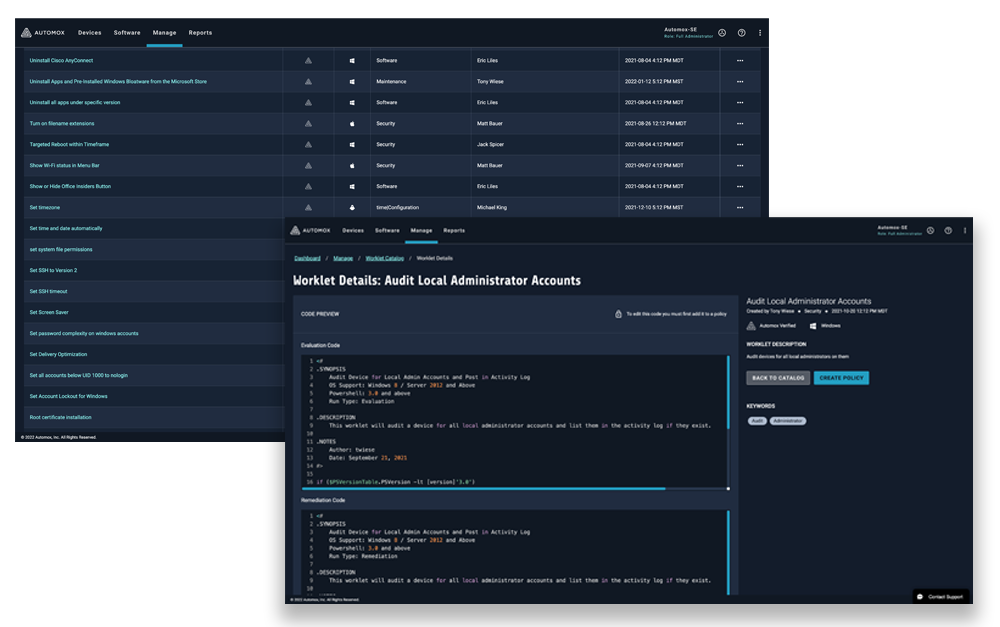Open the help icon in the catalog window
The height and width of the screenshot is (627, 1000).
pos(741,33)
